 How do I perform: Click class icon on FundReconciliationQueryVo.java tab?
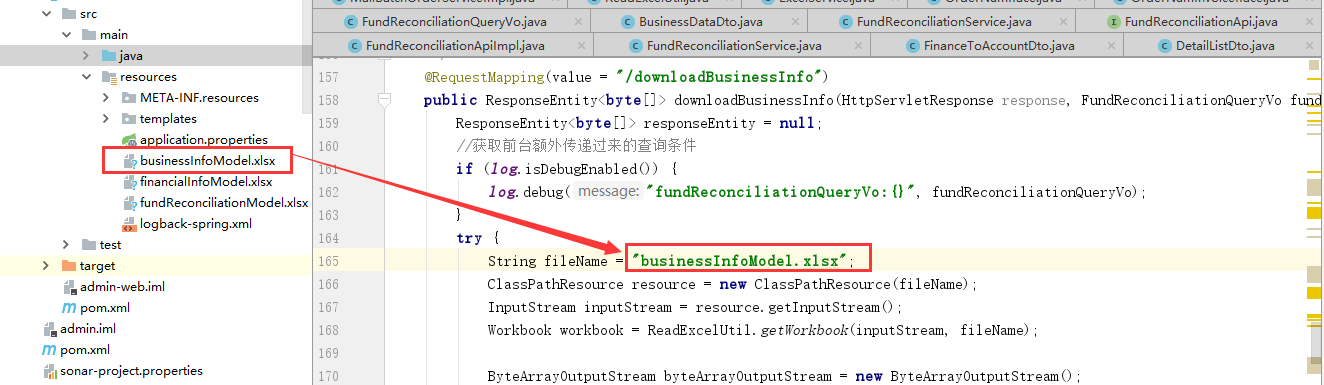point(351,21)
